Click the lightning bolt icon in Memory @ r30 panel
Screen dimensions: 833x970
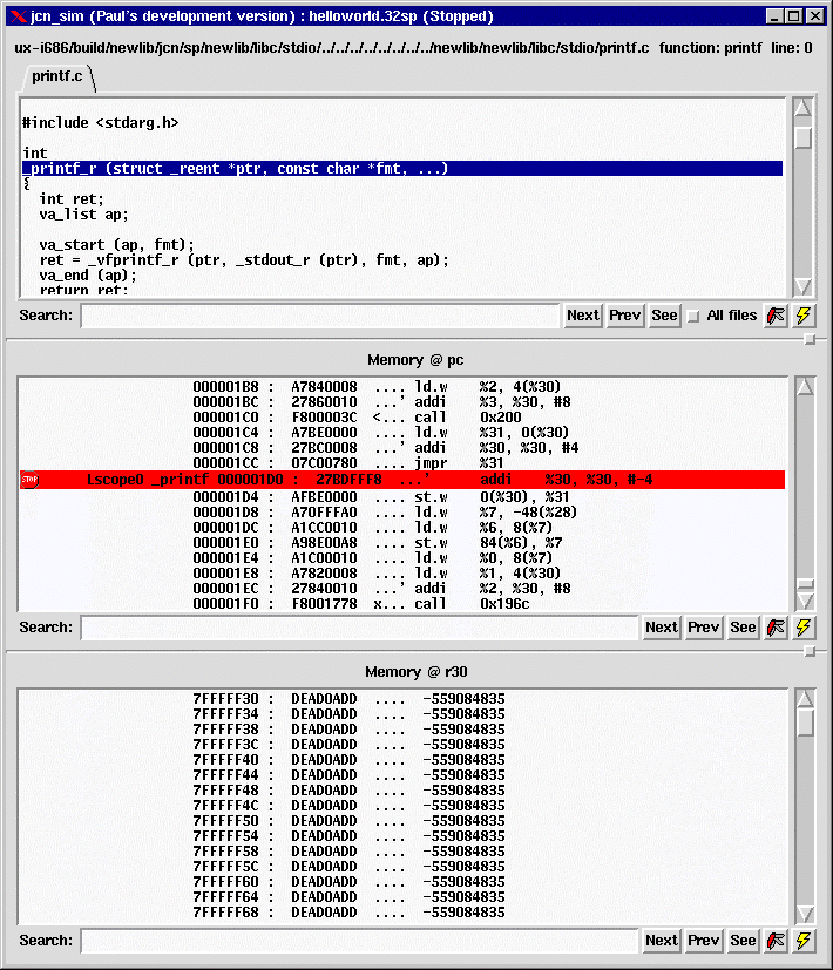pos(803,940)
